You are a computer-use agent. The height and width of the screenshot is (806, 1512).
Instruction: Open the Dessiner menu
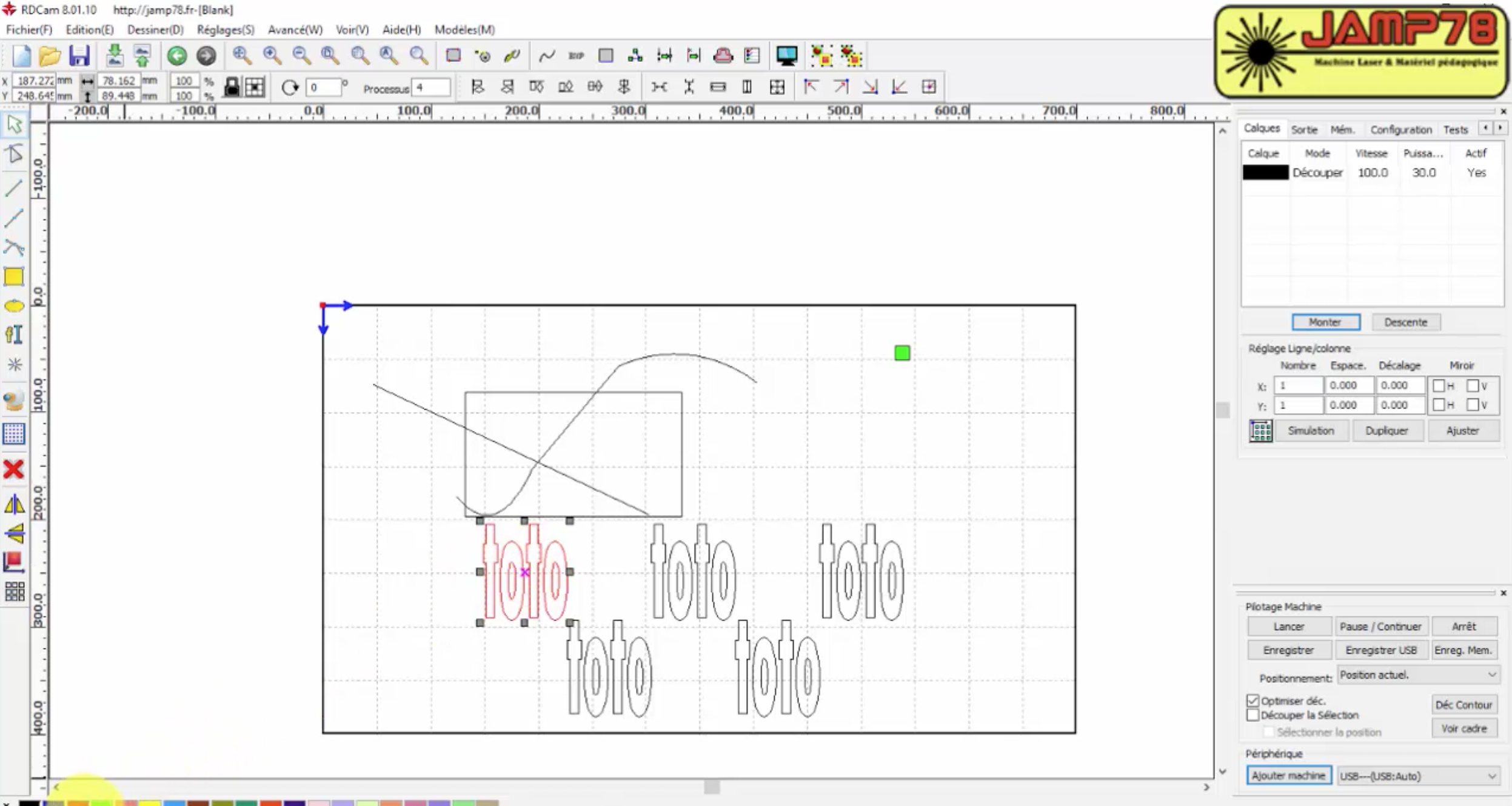[155, 30]
